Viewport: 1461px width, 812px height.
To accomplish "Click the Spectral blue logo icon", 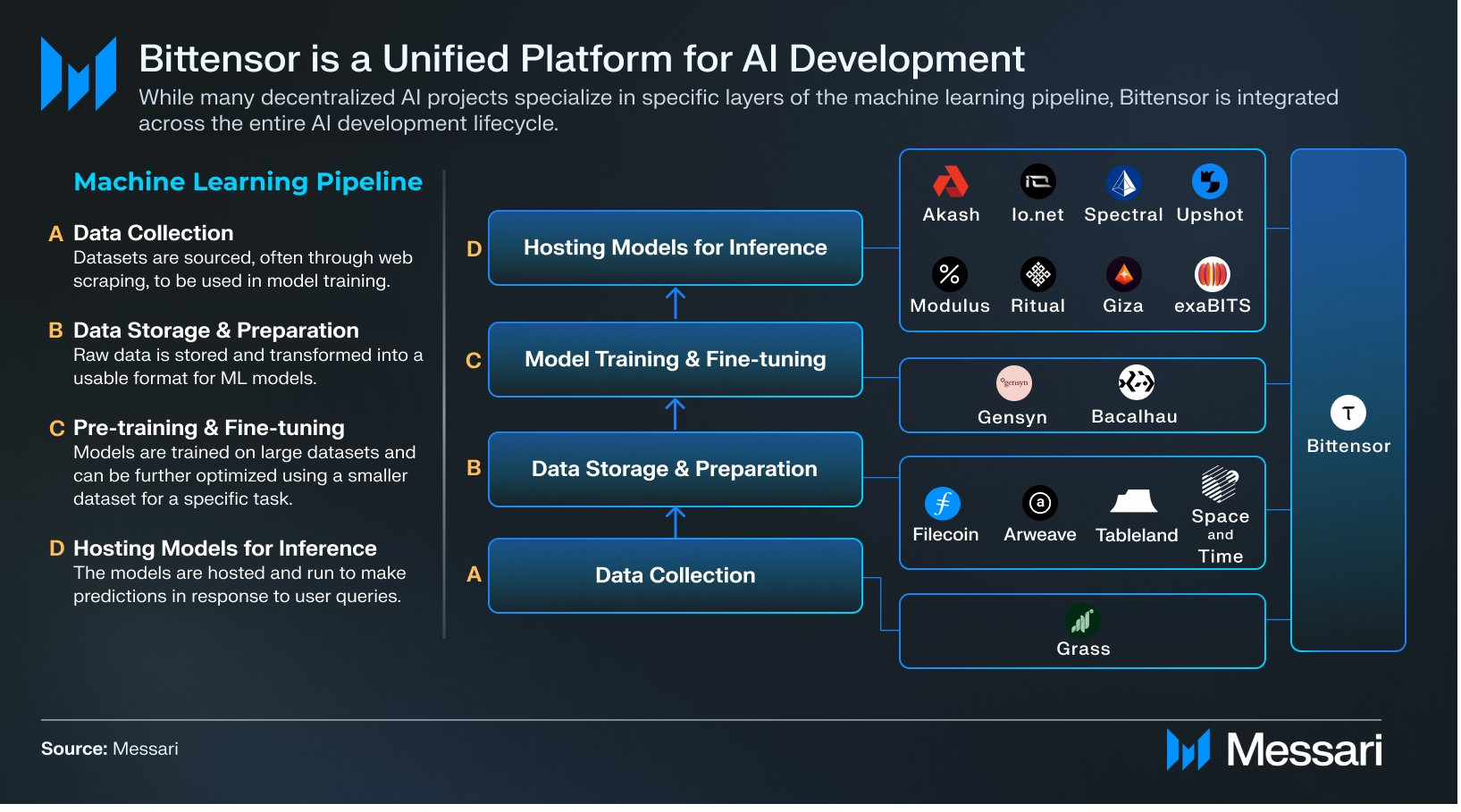I will (1125, 183).
